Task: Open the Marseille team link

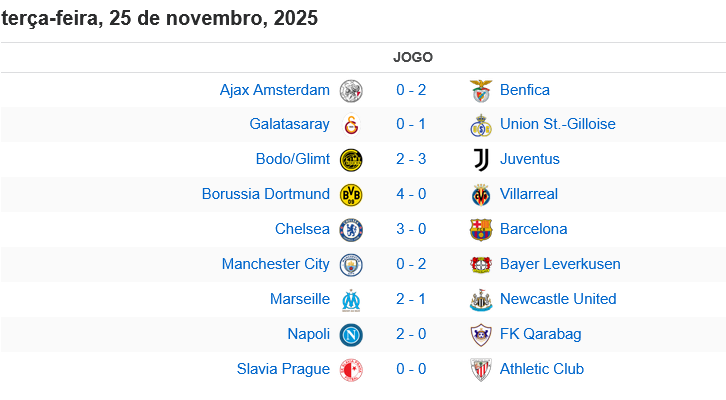Action: 300,299
